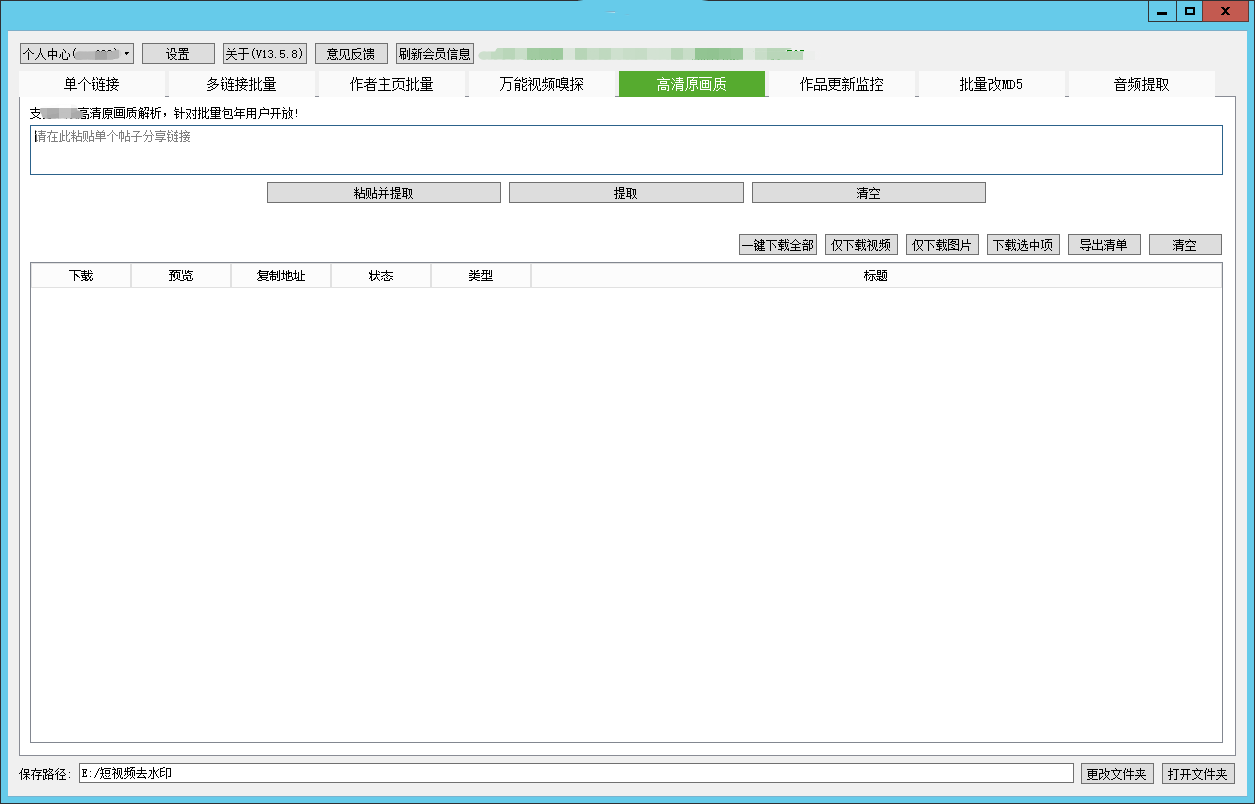The height and width of the screenshot is (804, 1255).
Task: Focus the share link paste text box
Action: click(626, 150)
